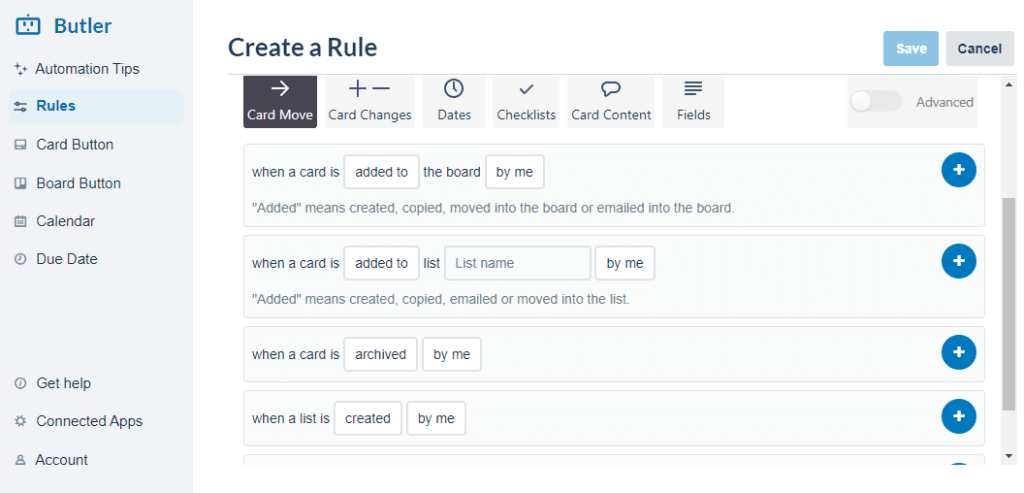The height and width of the screenshot is (493, 1024).
Task: Click the scrollbar down arrow
Action: (1009, 456)
